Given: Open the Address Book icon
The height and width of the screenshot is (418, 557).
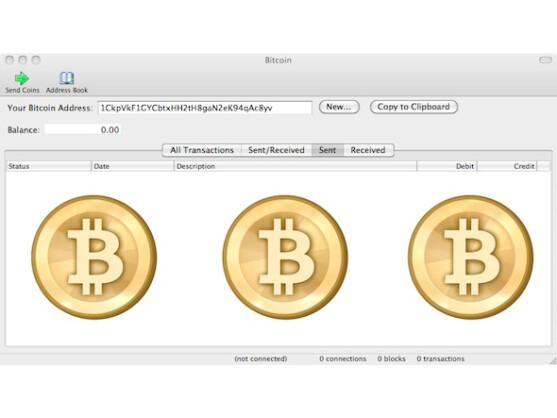Looking at the screenshot, I should coord(66,78).
